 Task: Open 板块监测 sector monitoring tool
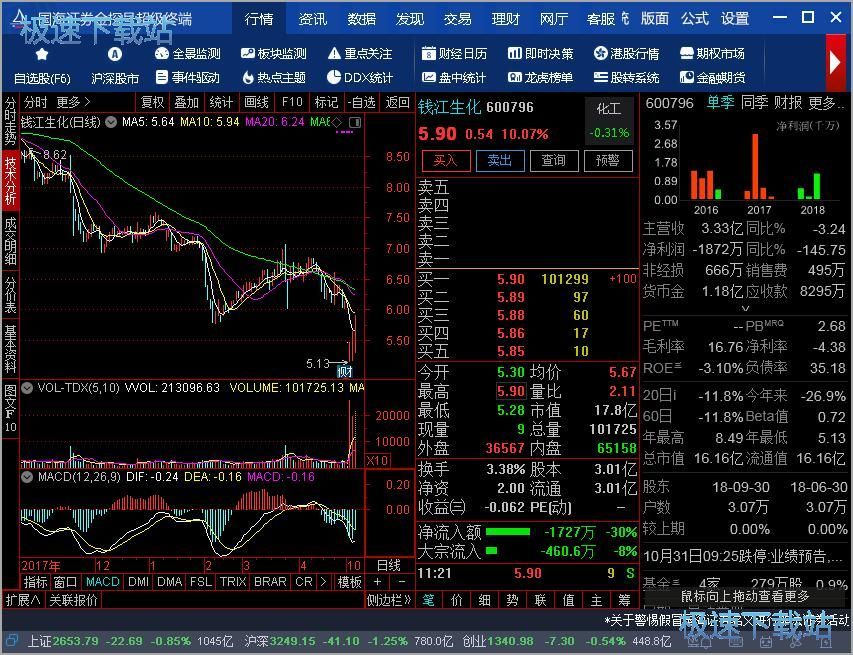[273, 54]
